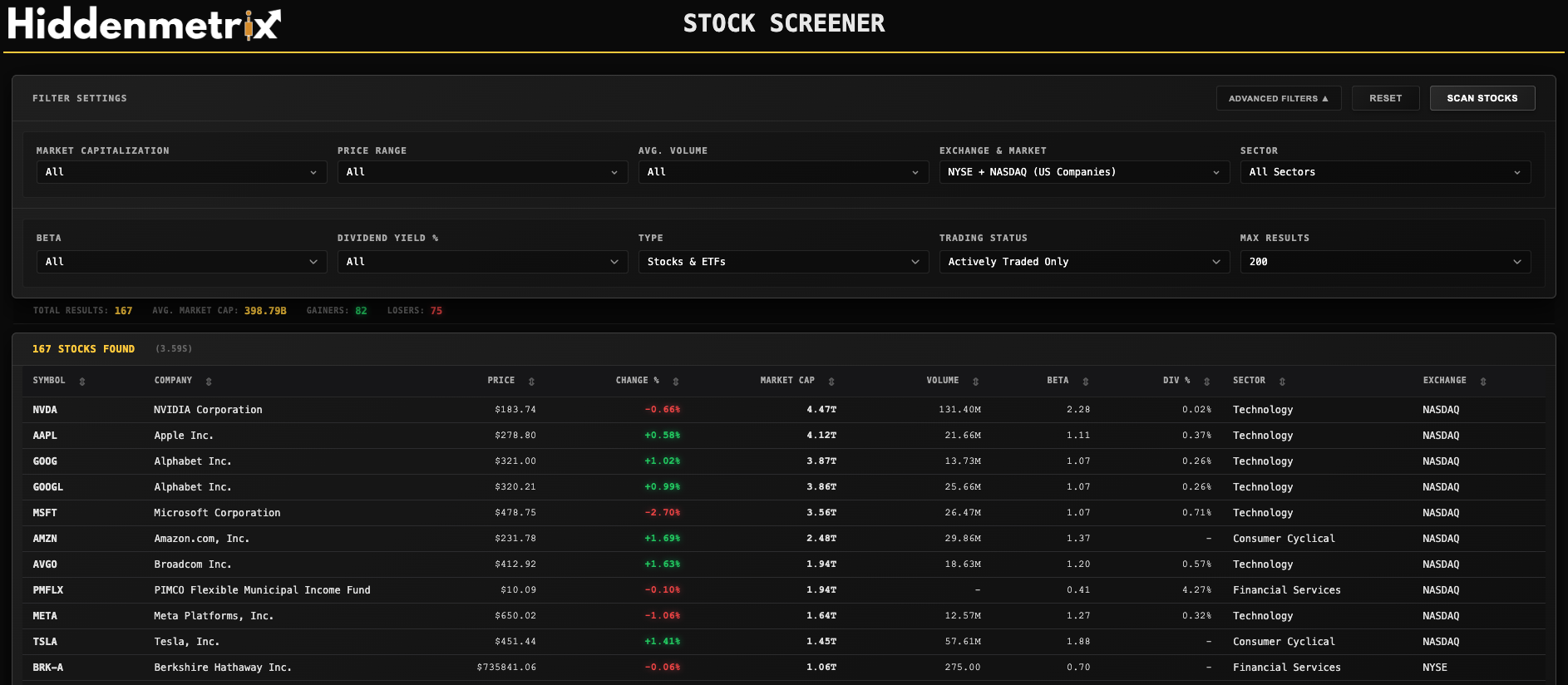Image resolution: width=1568 pixels, height=685 pixels.
Task: Sort by Sector column arrows
Action: tap(1282, 382)
